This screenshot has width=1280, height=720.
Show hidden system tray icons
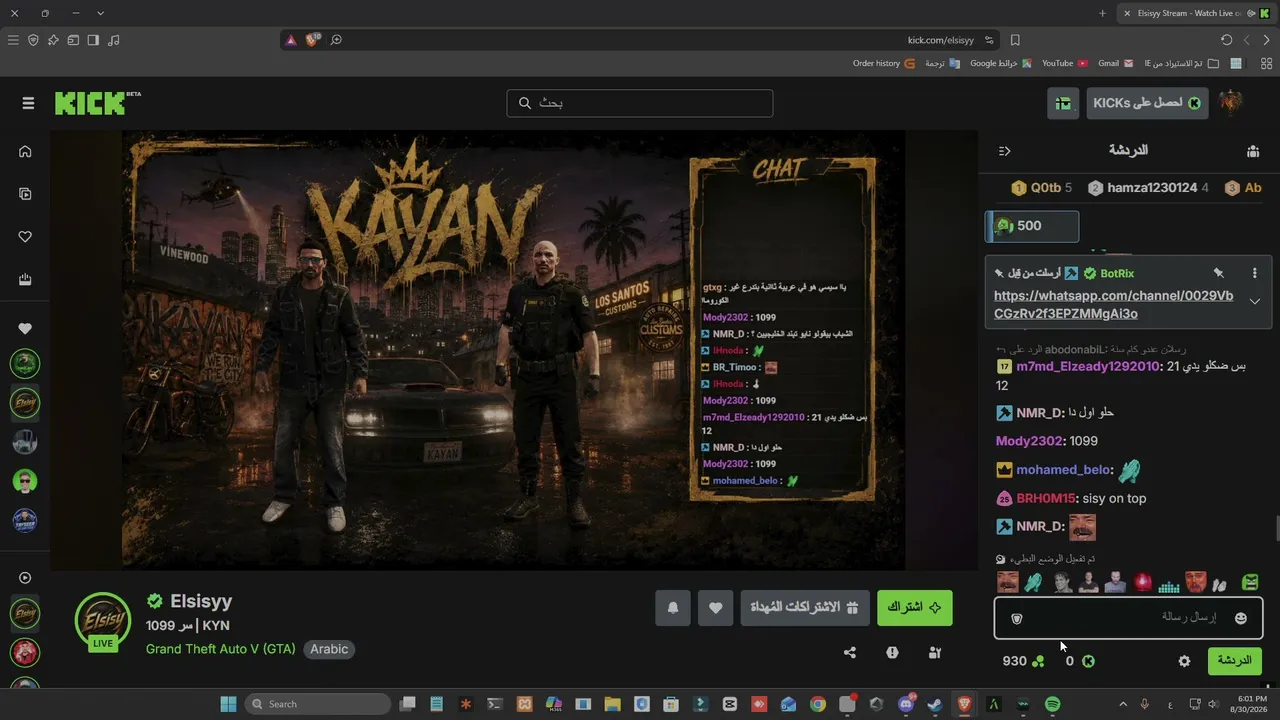pyautogui.click(x=1123, y=704)
